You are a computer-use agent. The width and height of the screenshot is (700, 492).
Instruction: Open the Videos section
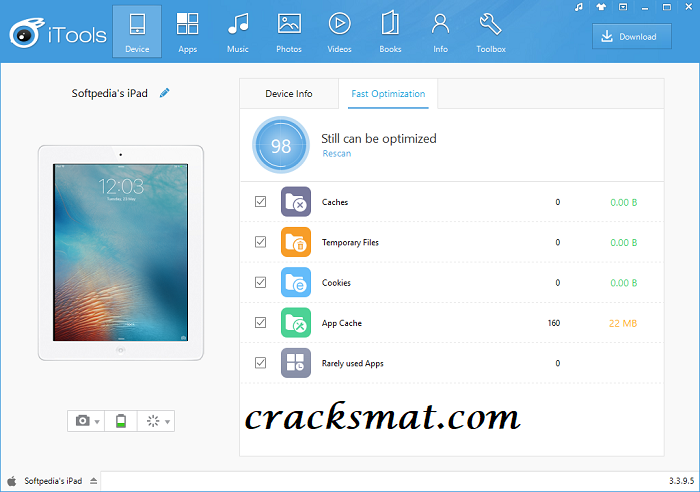click(x=339, y=32)
